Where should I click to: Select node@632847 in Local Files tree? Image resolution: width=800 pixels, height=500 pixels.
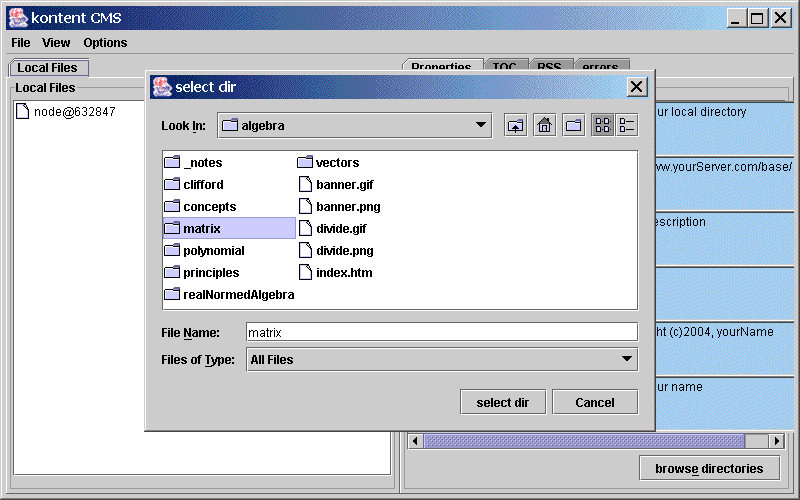tap(66, 111)
